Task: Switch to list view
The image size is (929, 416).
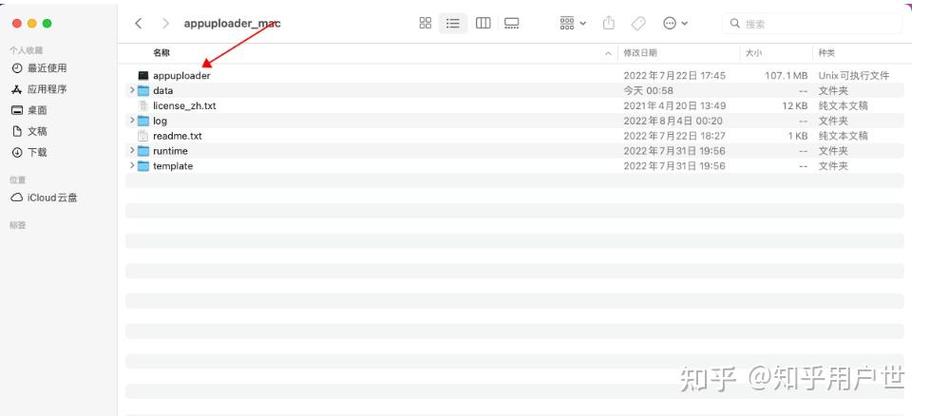Action: [x=453, y=23]
